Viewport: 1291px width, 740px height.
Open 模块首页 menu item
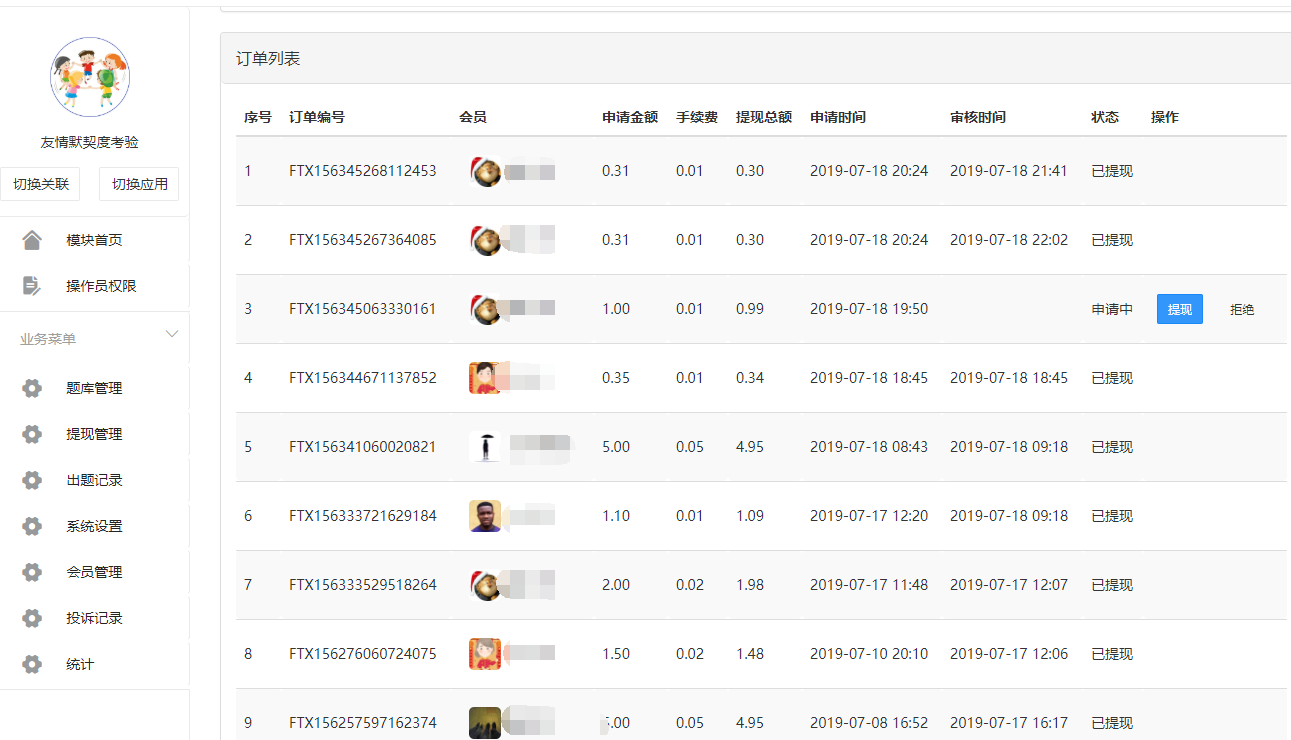[x=95, y=240]
